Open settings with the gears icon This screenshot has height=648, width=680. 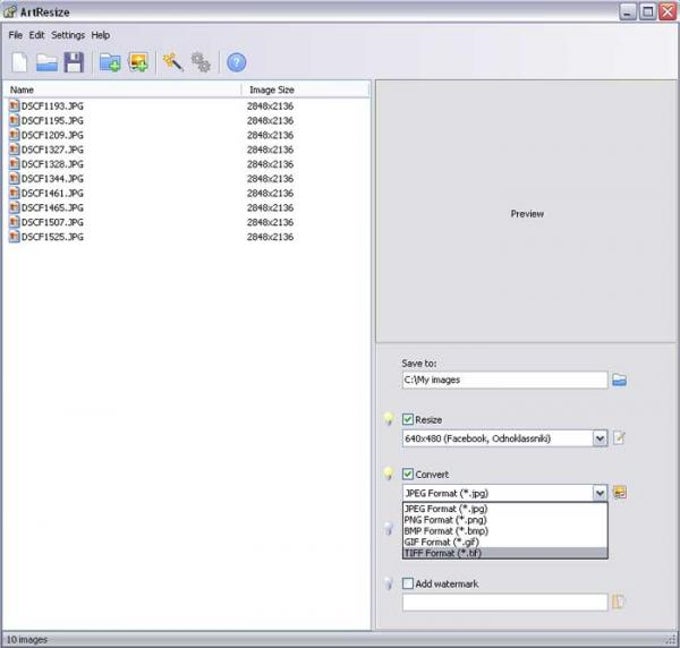201,62
